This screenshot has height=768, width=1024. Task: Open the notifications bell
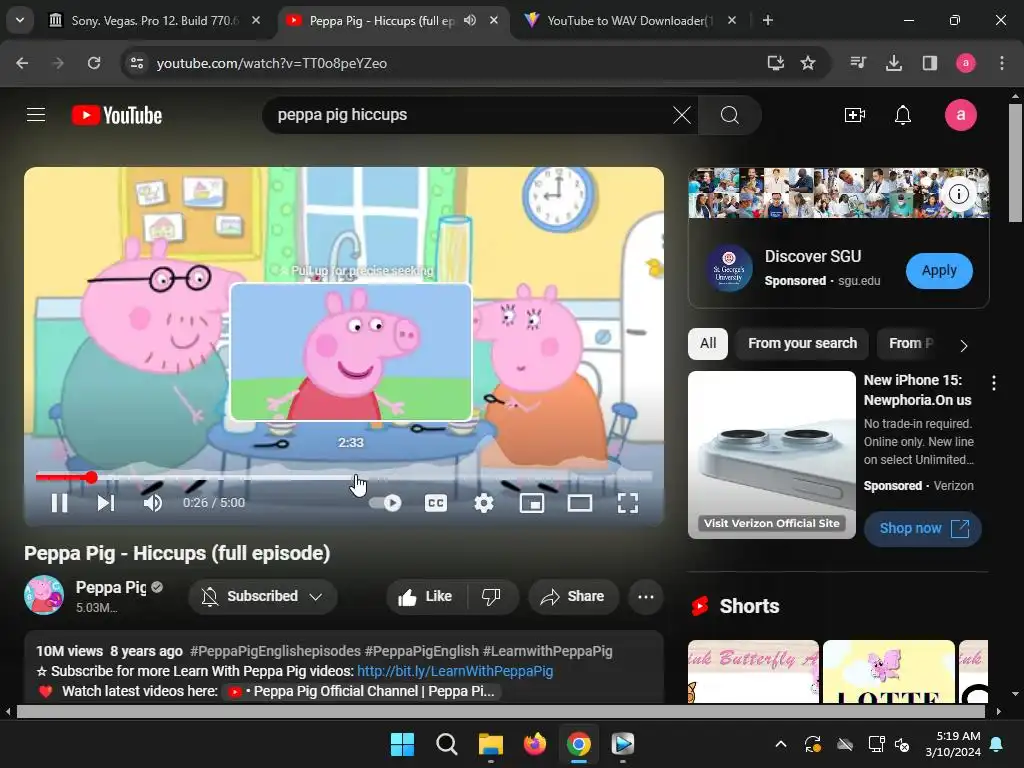tap(903, 116)
